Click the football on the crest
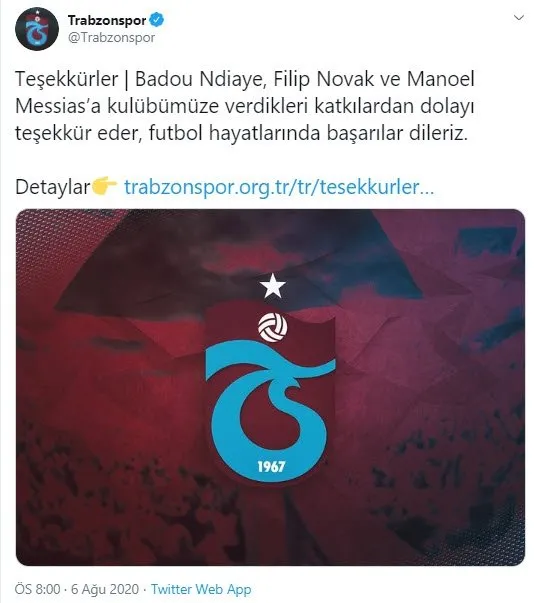The image size is (538, 603). [x=273, y=328]
